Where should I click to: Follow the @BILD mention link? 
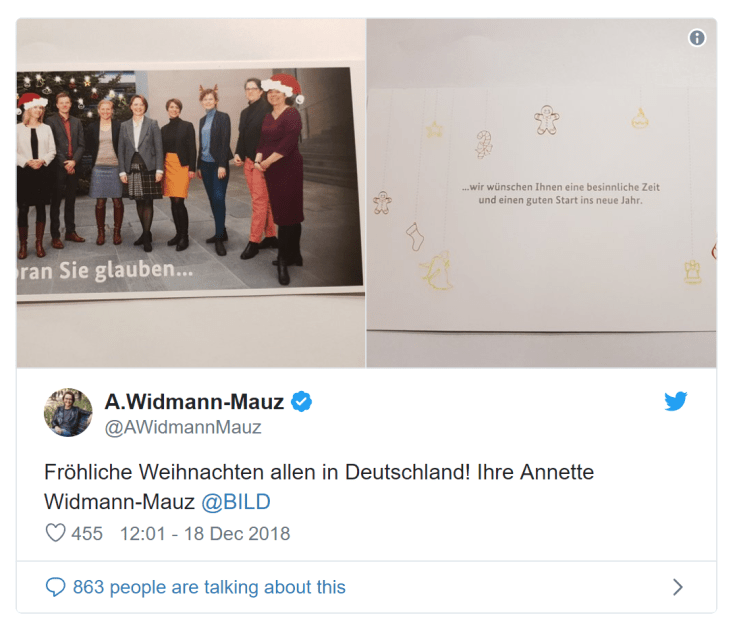[x=236, y=502]
